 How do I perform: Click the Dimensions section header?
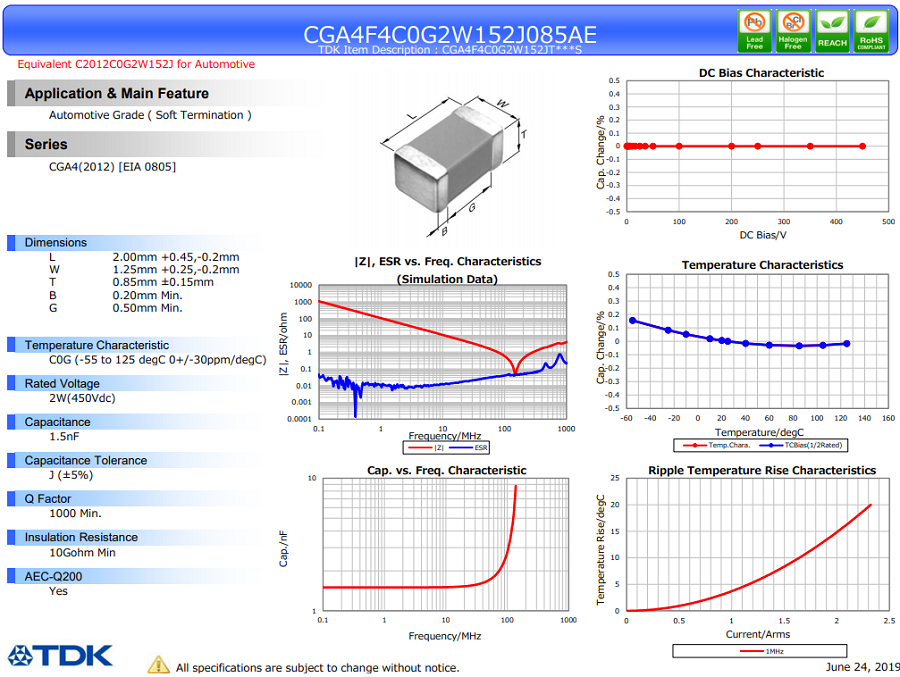coord(56,242)
